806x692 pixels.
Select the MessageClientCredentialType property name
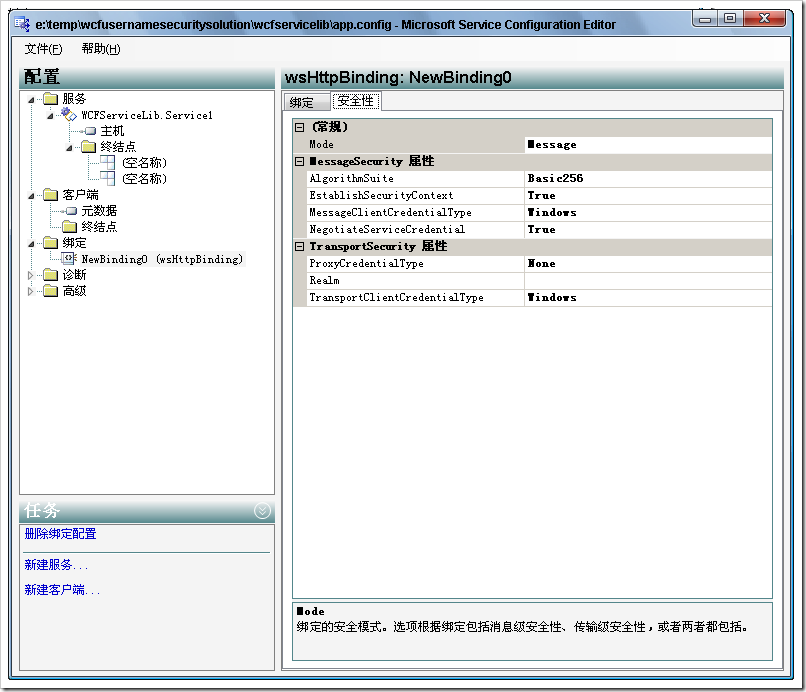tap(390, 212)
